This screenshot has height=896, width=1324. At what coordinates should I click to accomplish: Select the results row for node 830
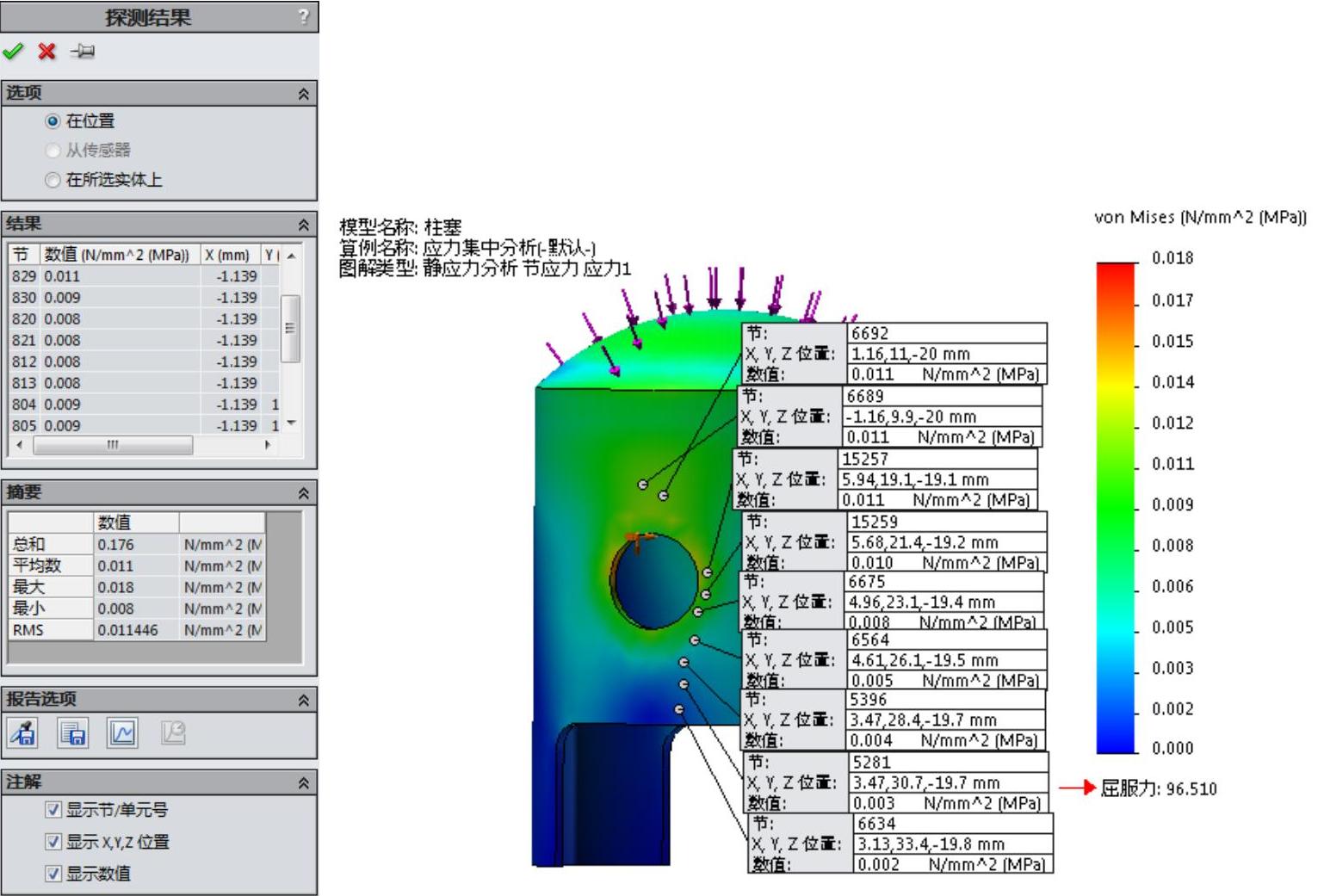click(x=145, y=298)
